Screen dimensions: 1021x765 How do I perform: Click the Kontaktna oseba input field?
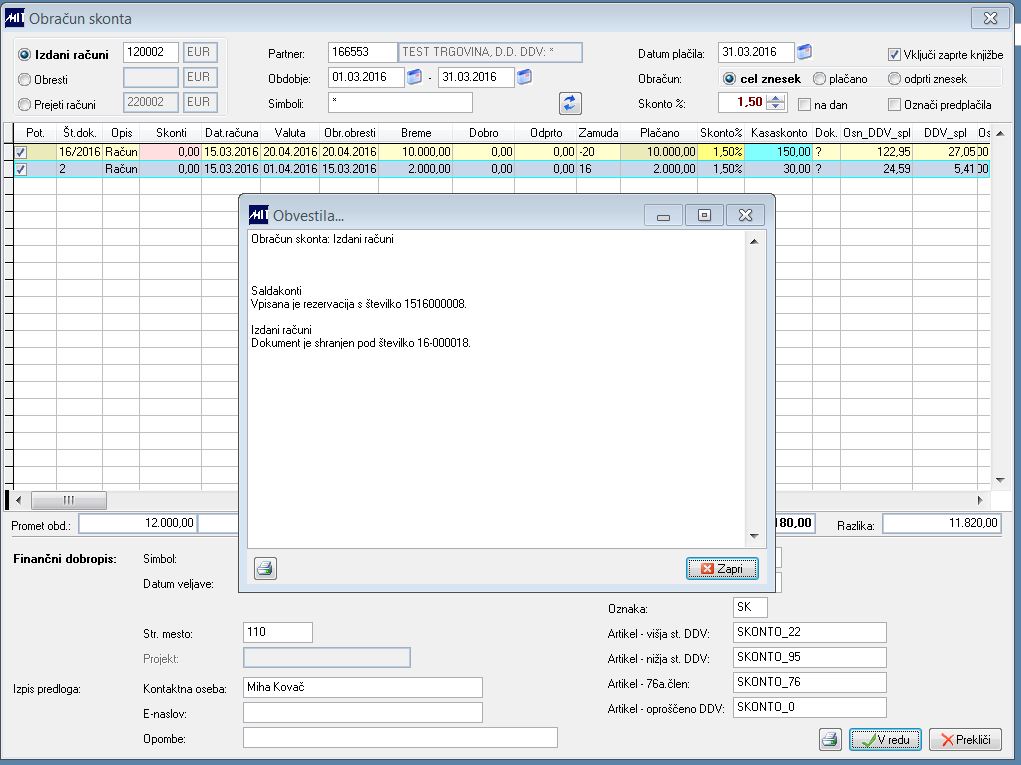(x=363, y=688)
